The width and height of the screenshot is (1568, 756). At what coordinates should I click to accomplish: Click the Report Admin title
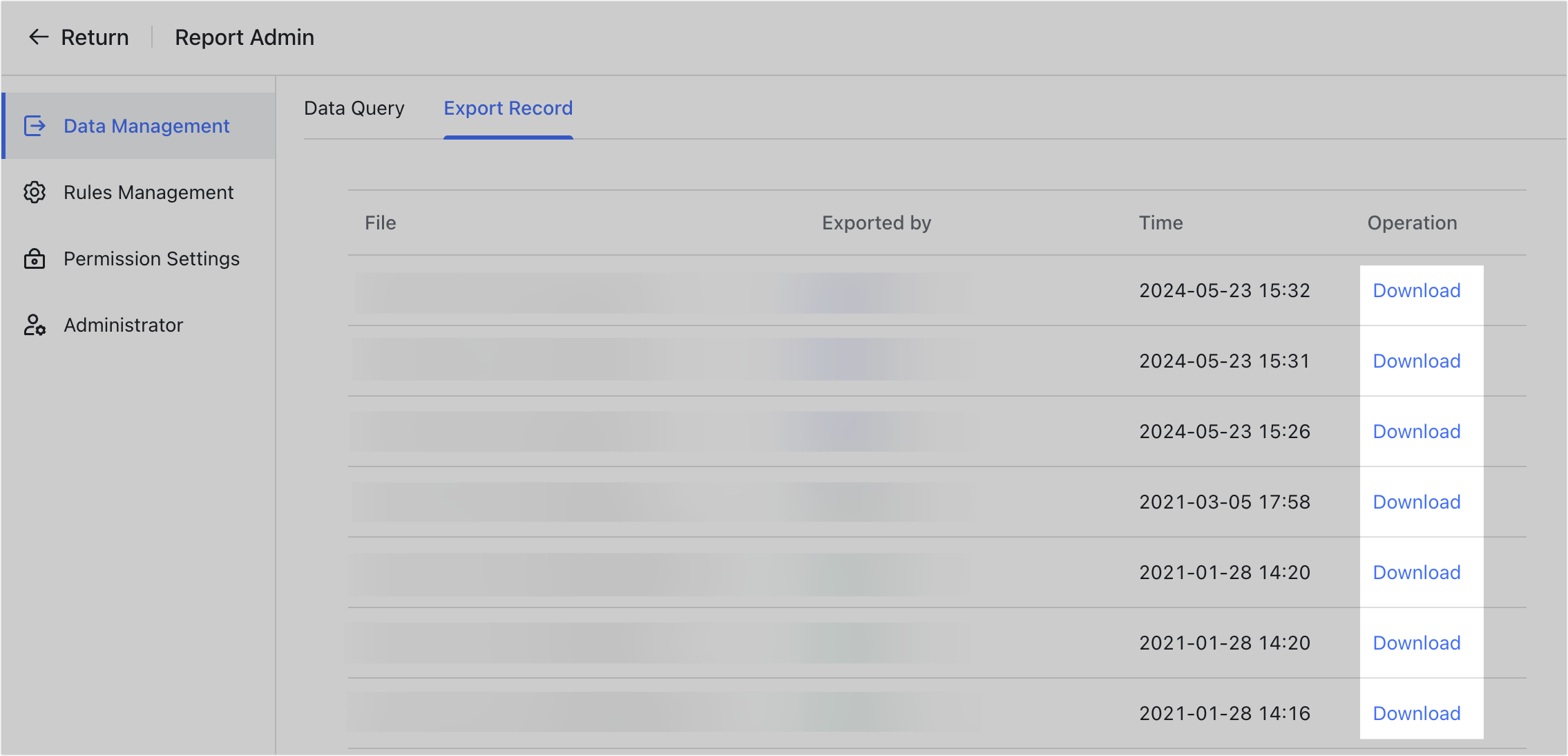click(245, 37)
